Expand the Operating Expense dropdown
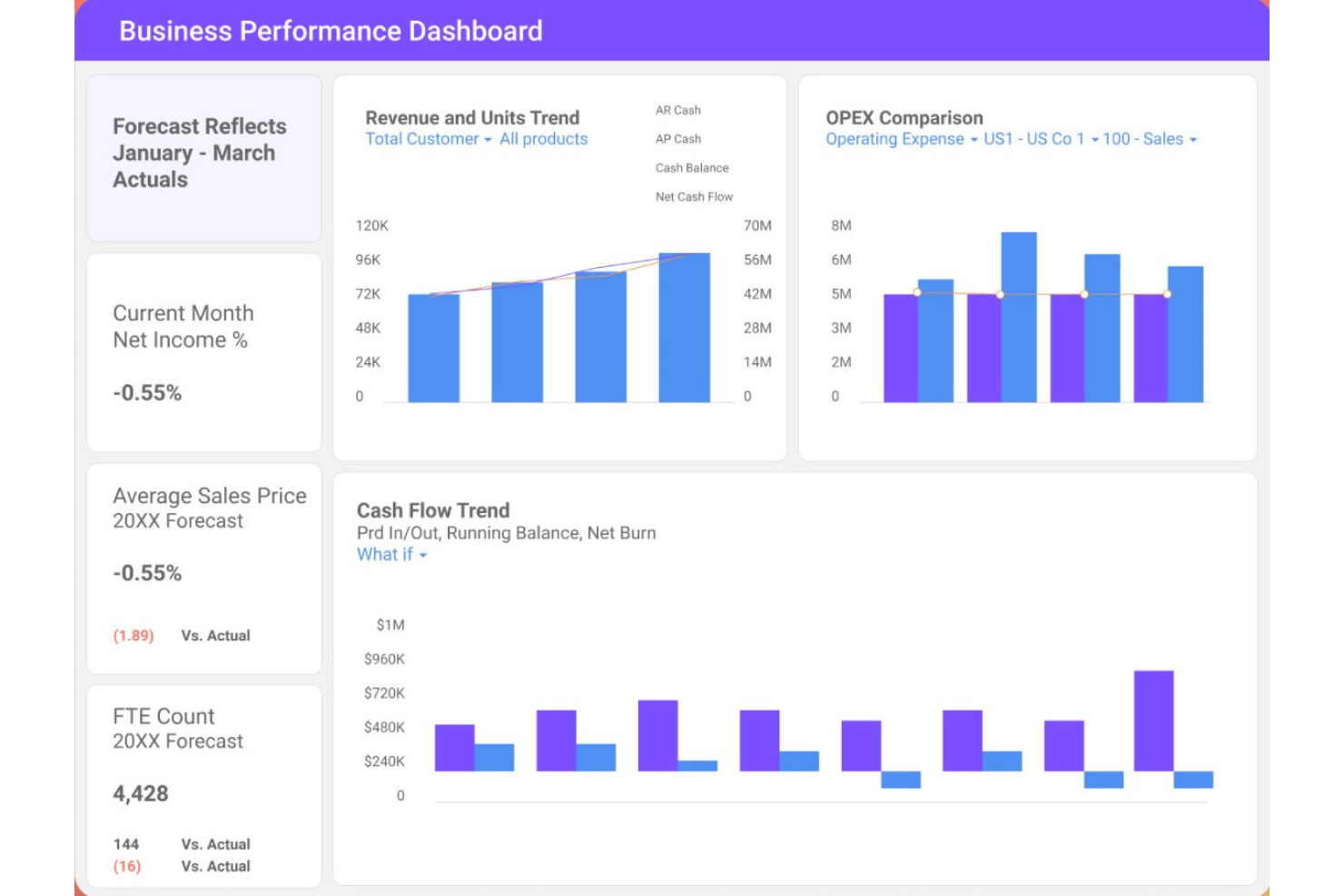The image size is (1344, 896). click(902, 139)
